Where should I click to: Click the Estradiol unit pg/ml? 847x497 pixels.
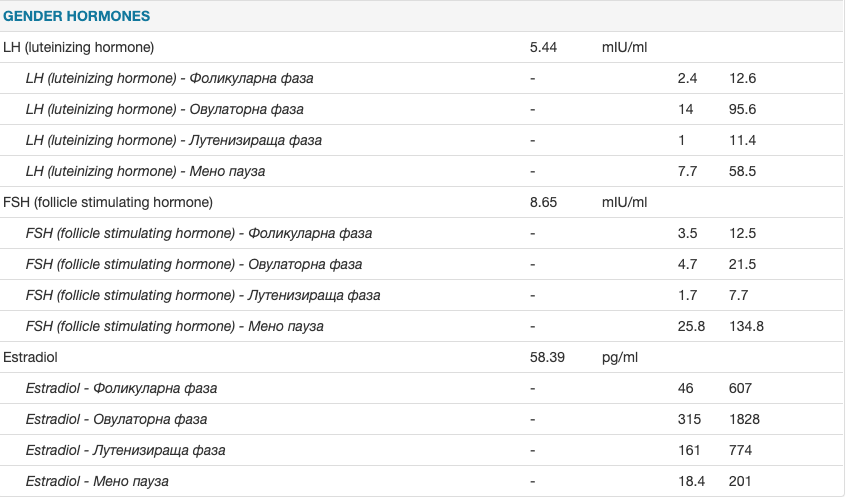(x=619, y=357)
